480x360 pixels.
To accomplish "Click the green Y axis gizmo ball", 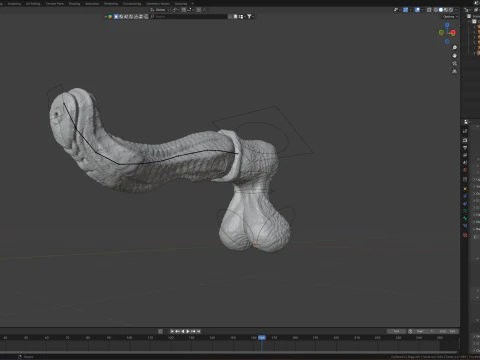I will pyautogui.click(x=441, y=32).
